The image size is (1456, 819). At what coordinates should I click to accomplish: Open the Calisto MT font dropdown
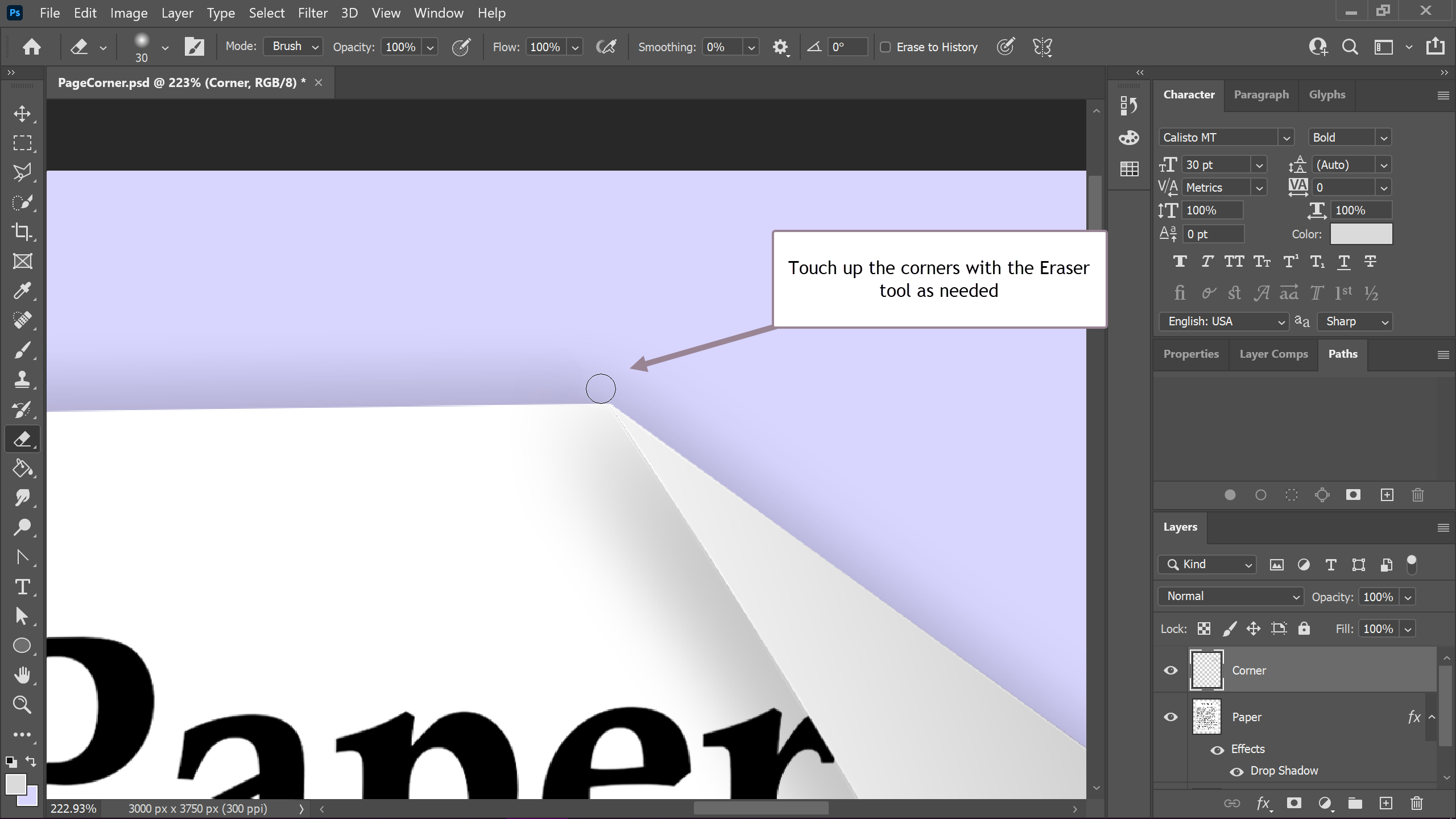pos(1285,137)
